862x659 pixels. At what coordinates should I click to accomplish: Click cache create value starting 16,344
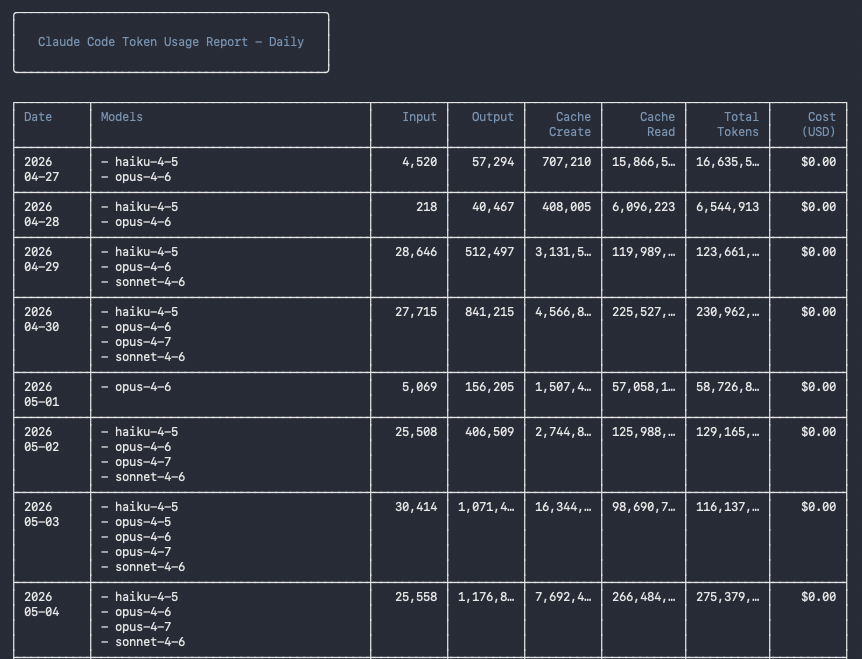click(563, 507)
